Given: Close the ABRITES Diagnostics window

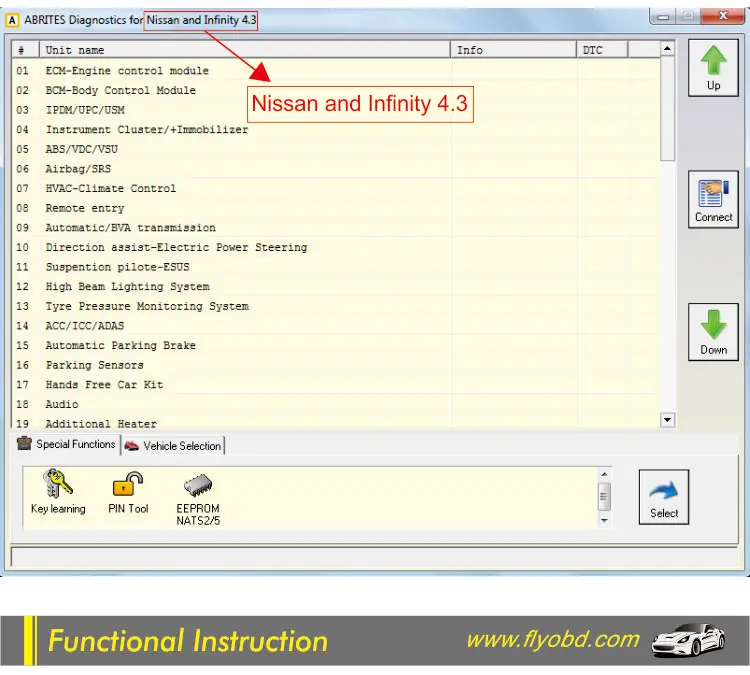Looking at the screenshot, I should [723, 16].
